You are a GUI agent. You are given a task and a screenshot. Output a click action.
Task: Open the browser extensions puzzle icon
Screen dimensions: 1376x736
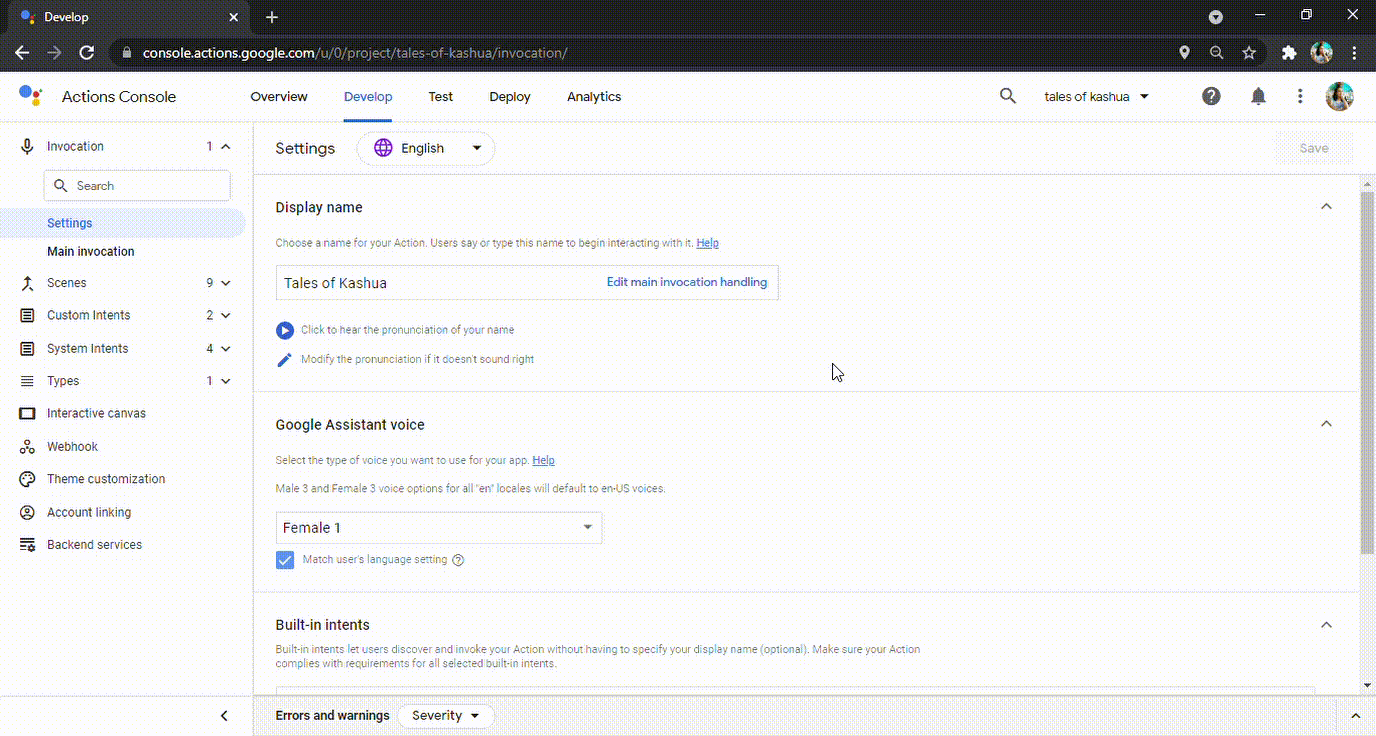1289,52
